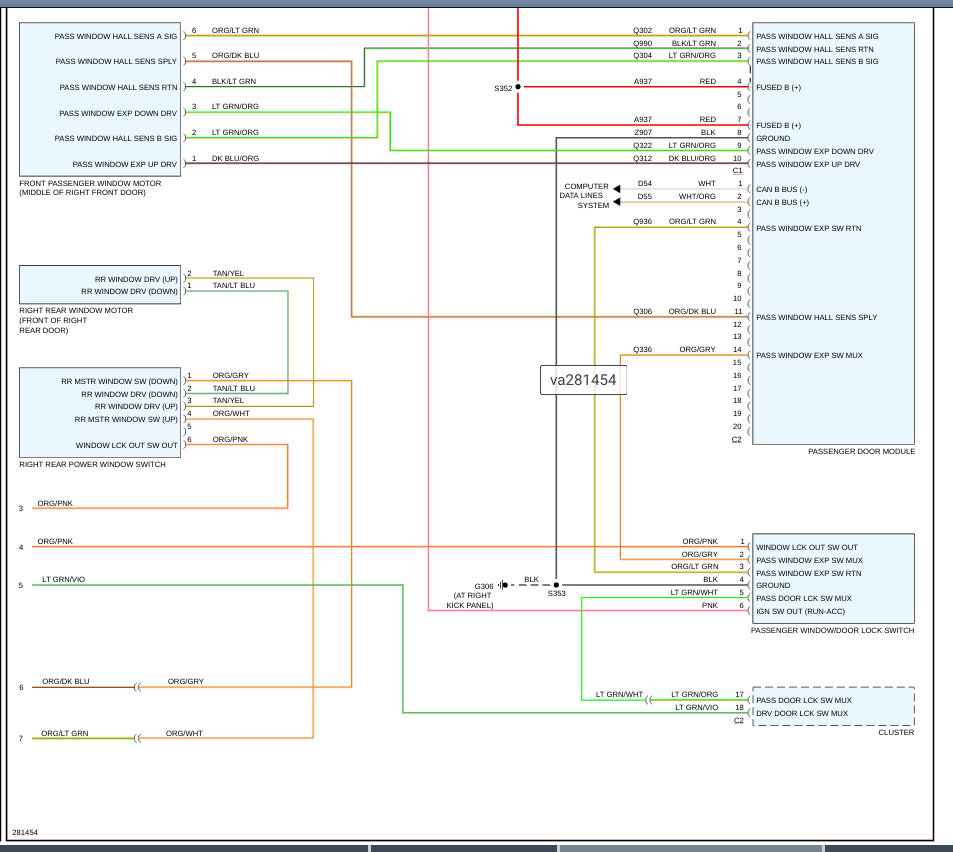Image resolution: width=953 pixels, height=852 pixels.
Task: Click the C2 connector label on CLUSTER
Action: point(738,721)
